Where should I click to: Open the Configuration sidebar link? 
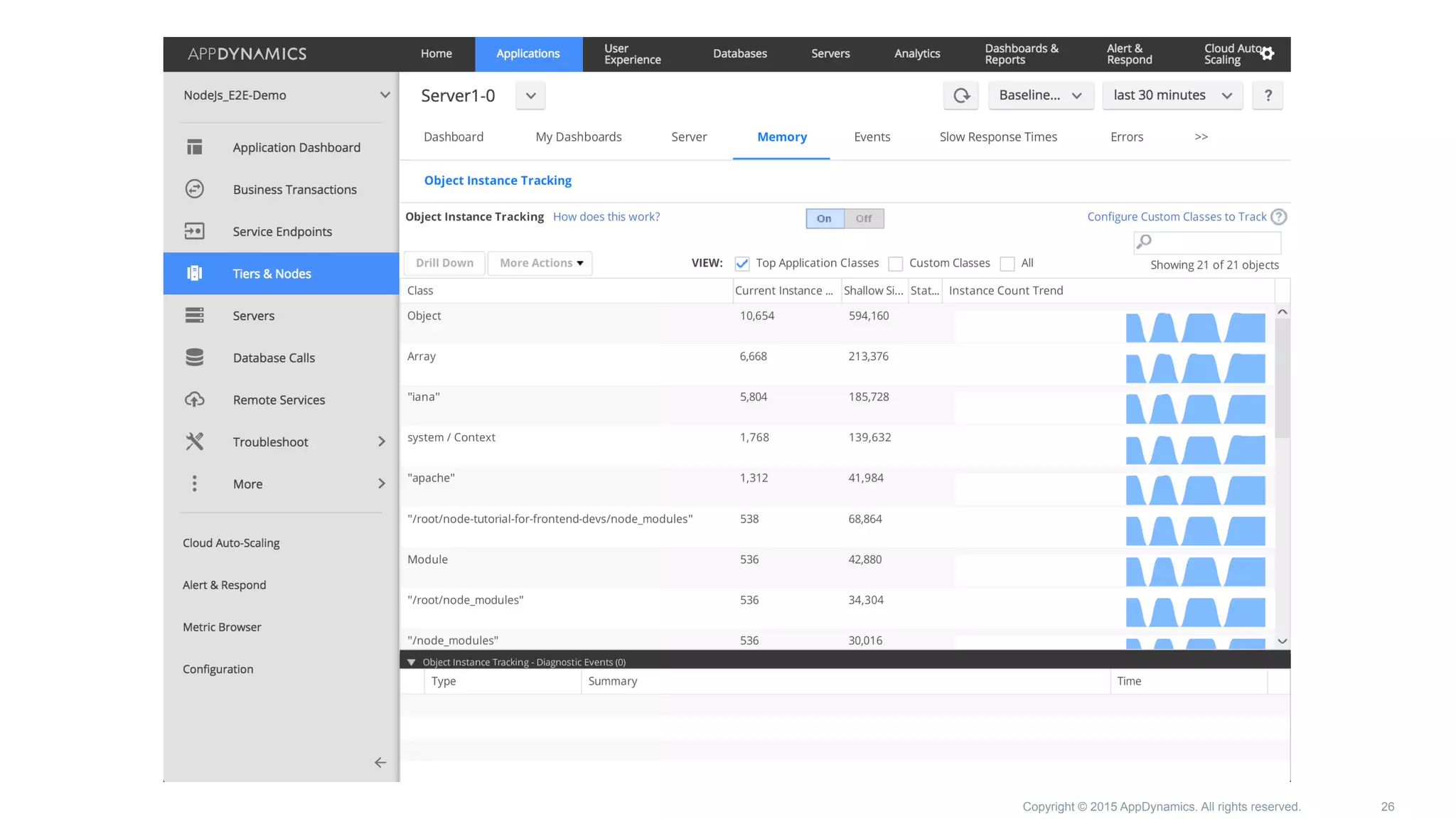tap(218, 669)
